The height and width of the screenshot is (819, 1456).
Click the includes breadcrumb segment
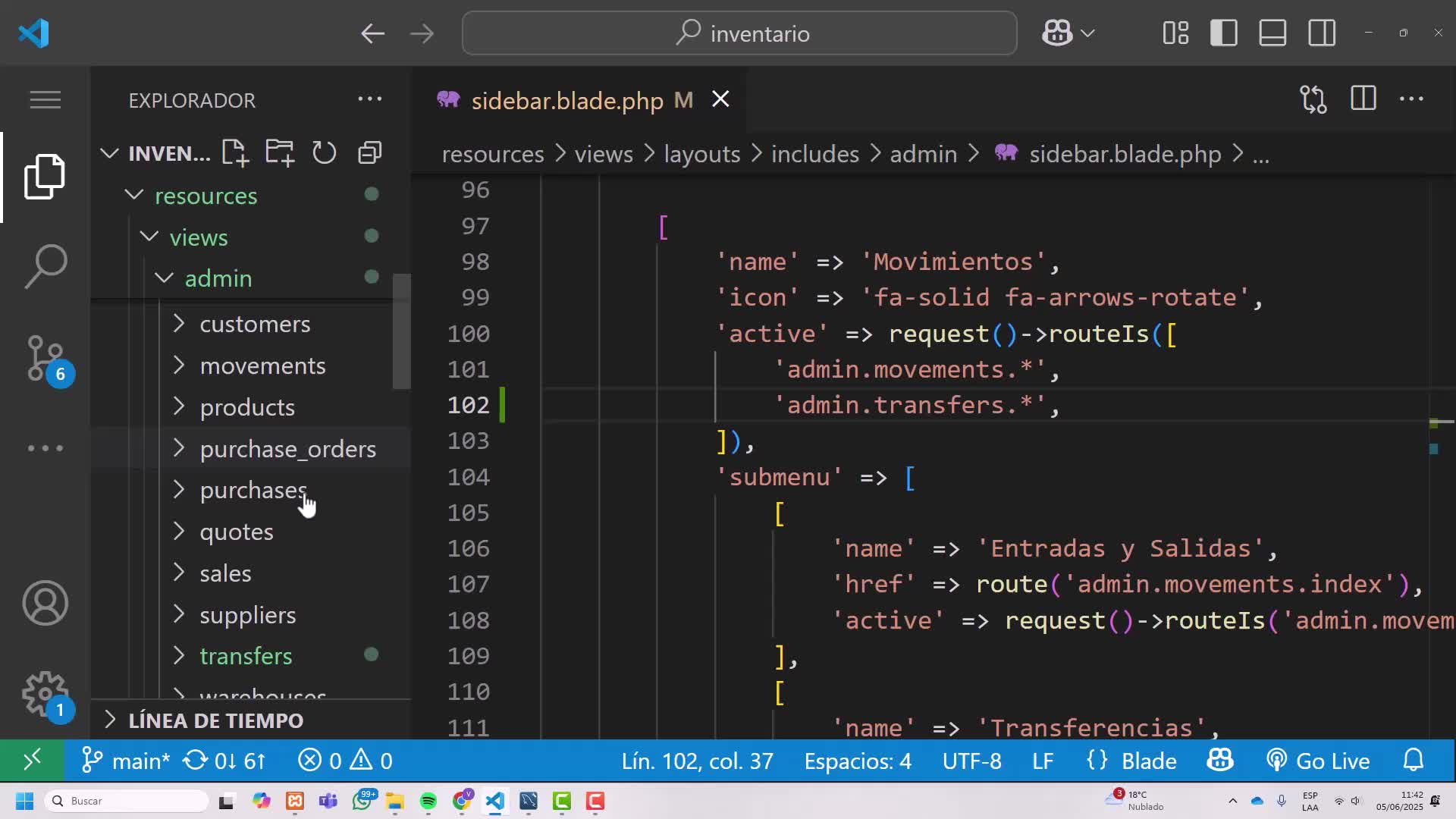coord(814,154)
